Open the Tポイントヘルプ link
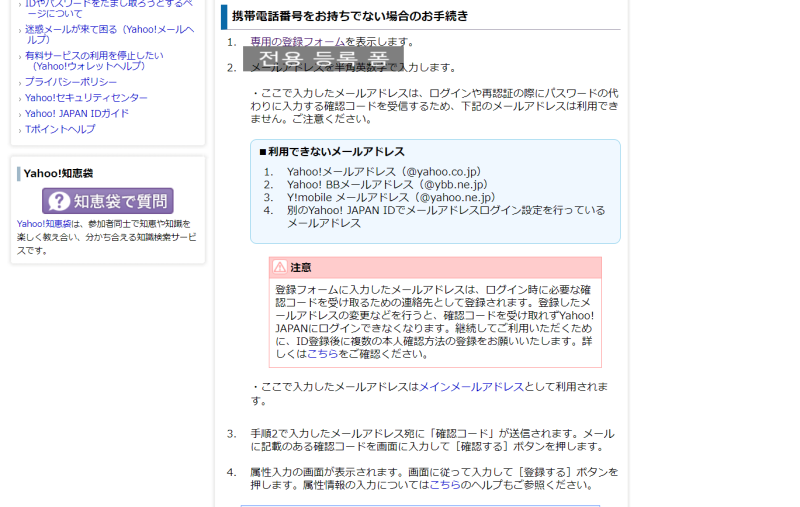800x507 pixels. 60,129
